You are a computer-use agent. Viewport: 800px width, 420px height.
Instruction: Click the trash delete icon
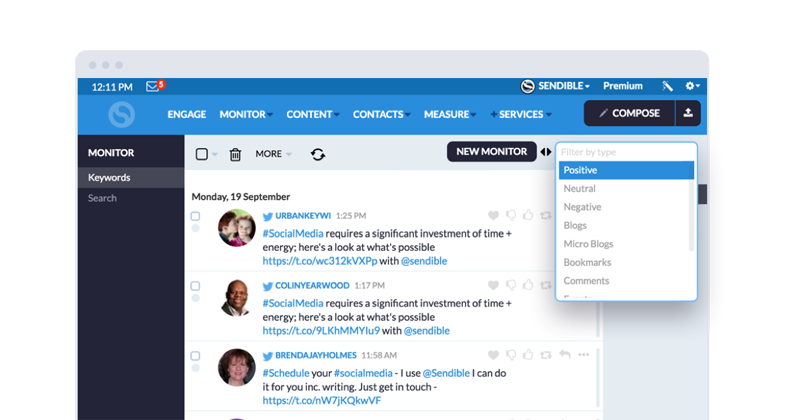point(235,154)
